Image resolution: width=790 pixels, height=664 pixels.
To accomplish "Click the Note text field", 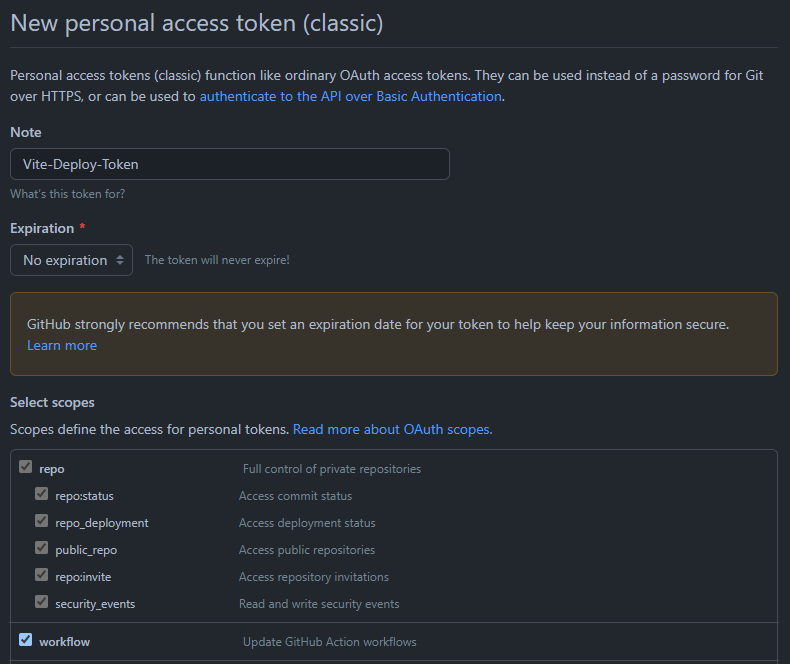I will click(229, 164).
